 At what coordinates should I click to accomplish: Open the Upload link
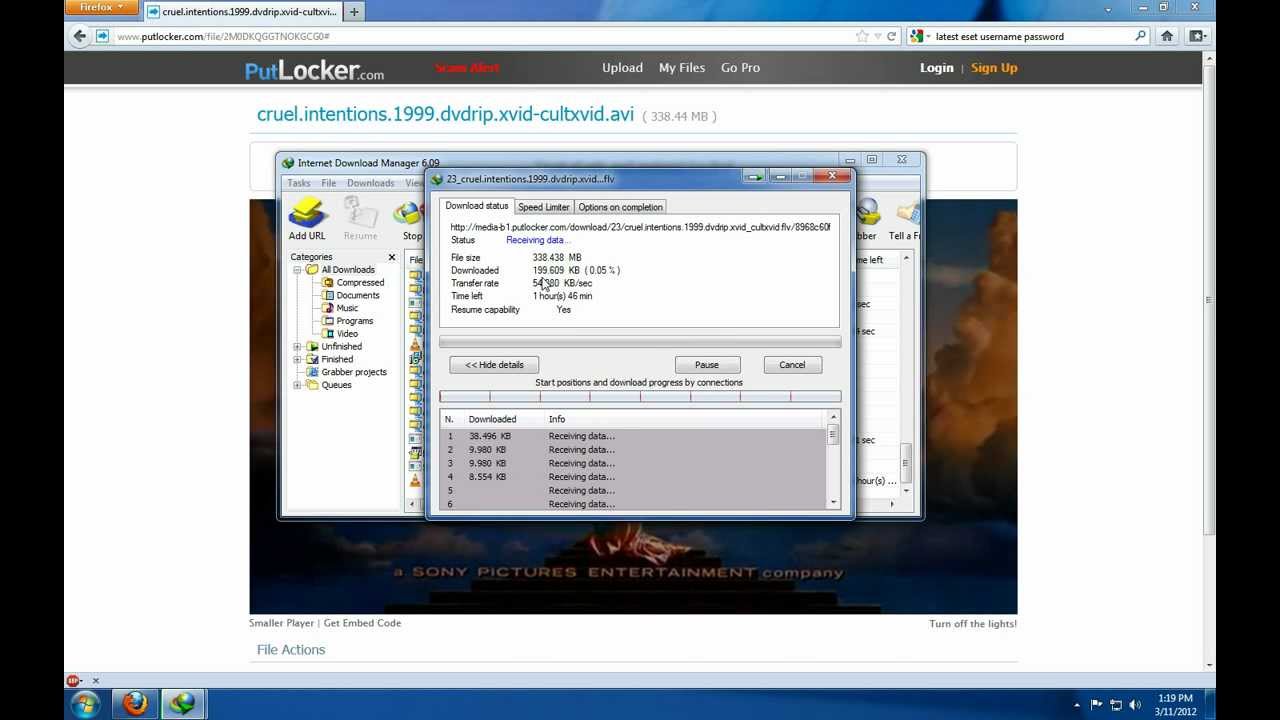click(x=622, y=68)
